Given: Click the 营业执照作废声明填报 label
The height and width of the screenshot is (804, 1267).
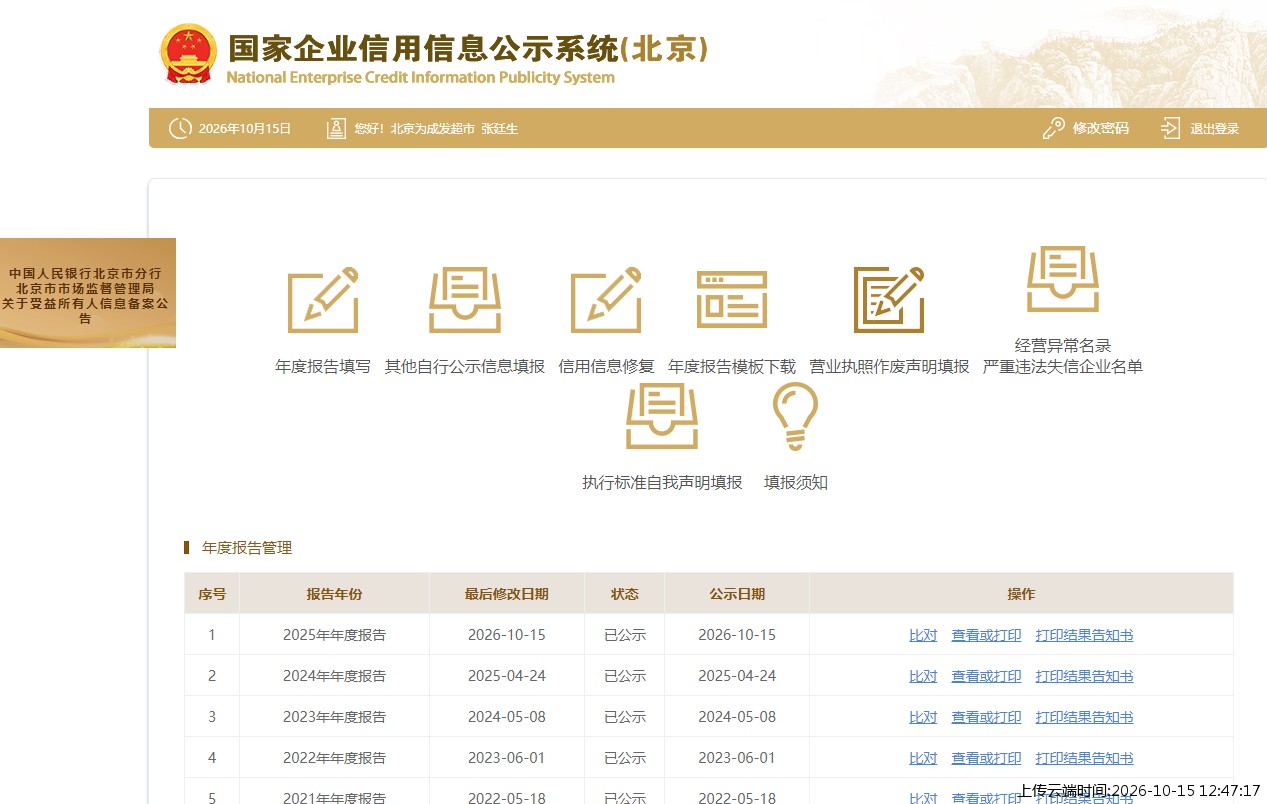Looking at the screenshot, I should coord(889,367).
